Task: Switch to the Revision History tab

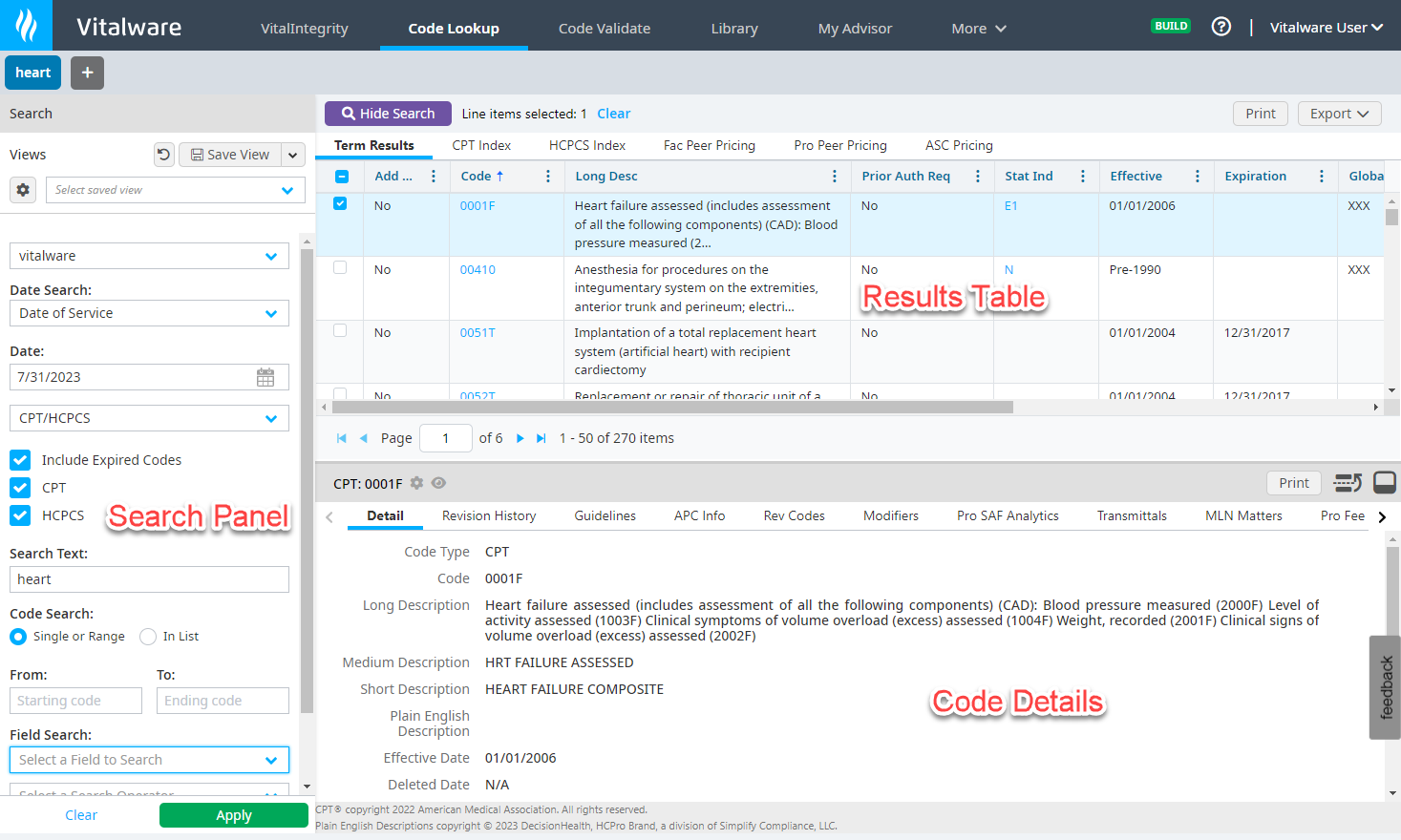Action: [x=489, y=515]
